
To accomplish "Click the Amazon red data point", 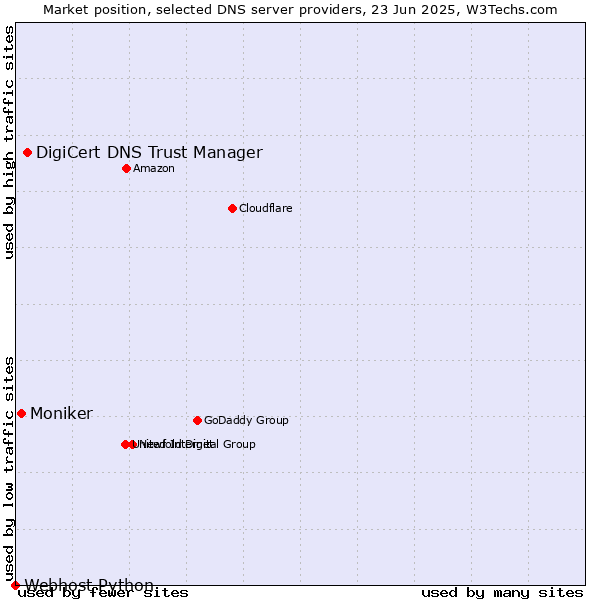I will coord(127,169).
